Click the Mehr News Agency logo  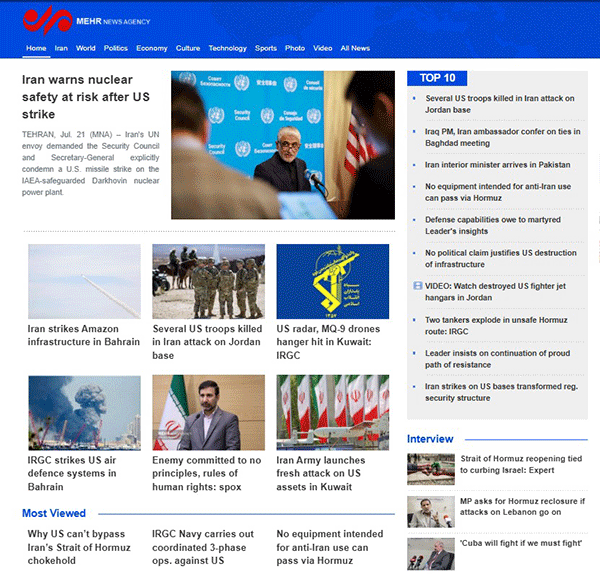[86, 21]
